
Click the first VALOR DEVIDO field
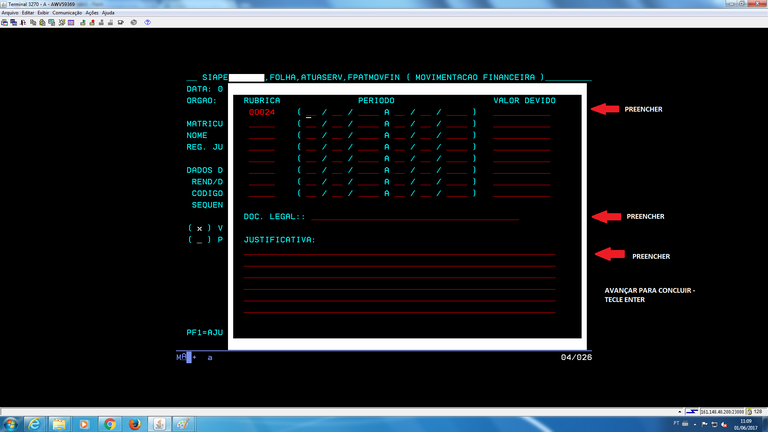tap(521, 113)
